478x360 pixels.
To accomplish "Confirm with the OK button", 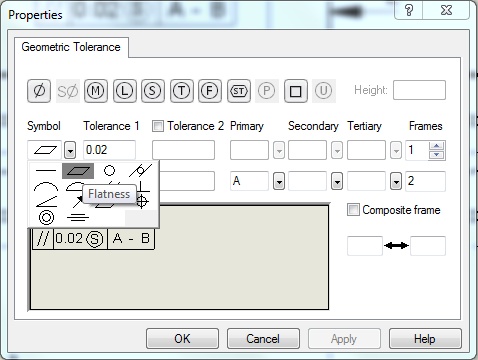I will coord(182,339).
